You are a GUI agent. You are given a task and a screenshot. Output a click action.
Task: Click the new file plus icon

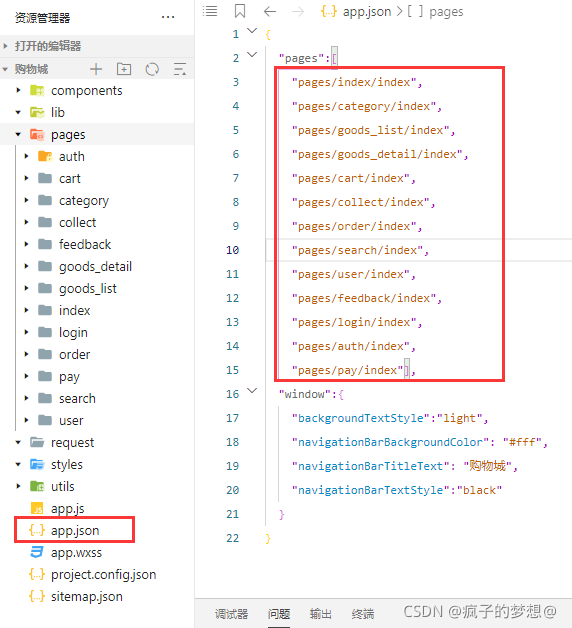[x=96, y=69]
